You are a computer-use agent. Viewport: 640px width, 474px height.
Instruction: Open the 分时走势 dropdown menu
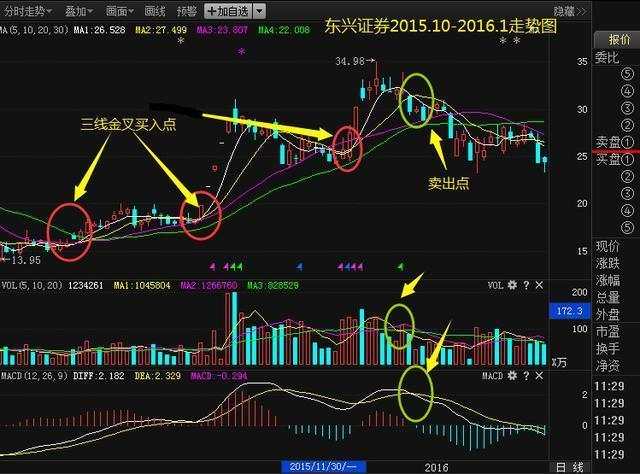(28, 11)
